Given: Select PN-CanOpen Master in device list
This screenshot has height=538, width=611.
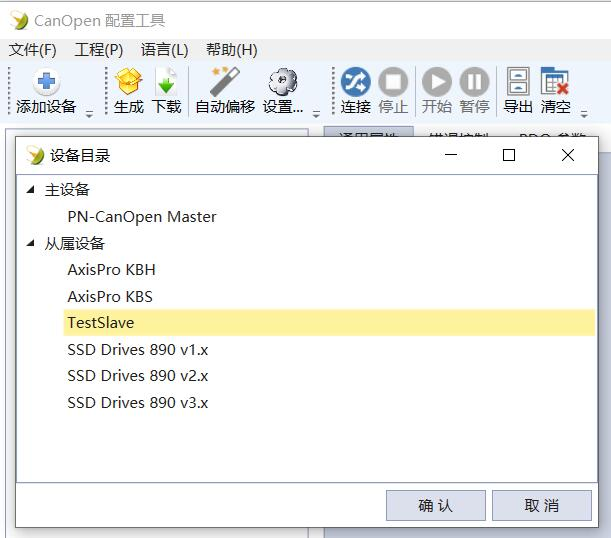Looking at the screenshot, I should [x=142, y=217].
